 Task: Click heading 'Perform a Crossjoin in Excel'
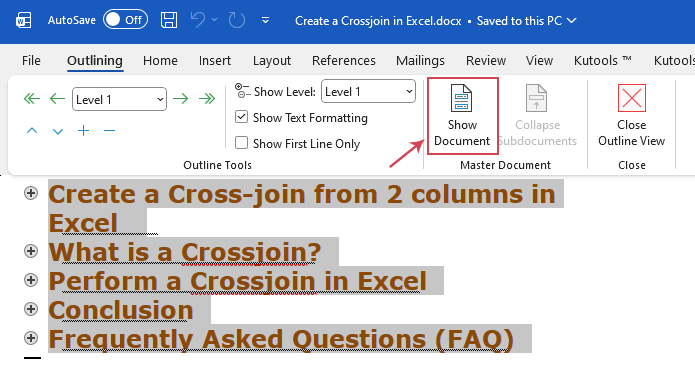point(238,281)
